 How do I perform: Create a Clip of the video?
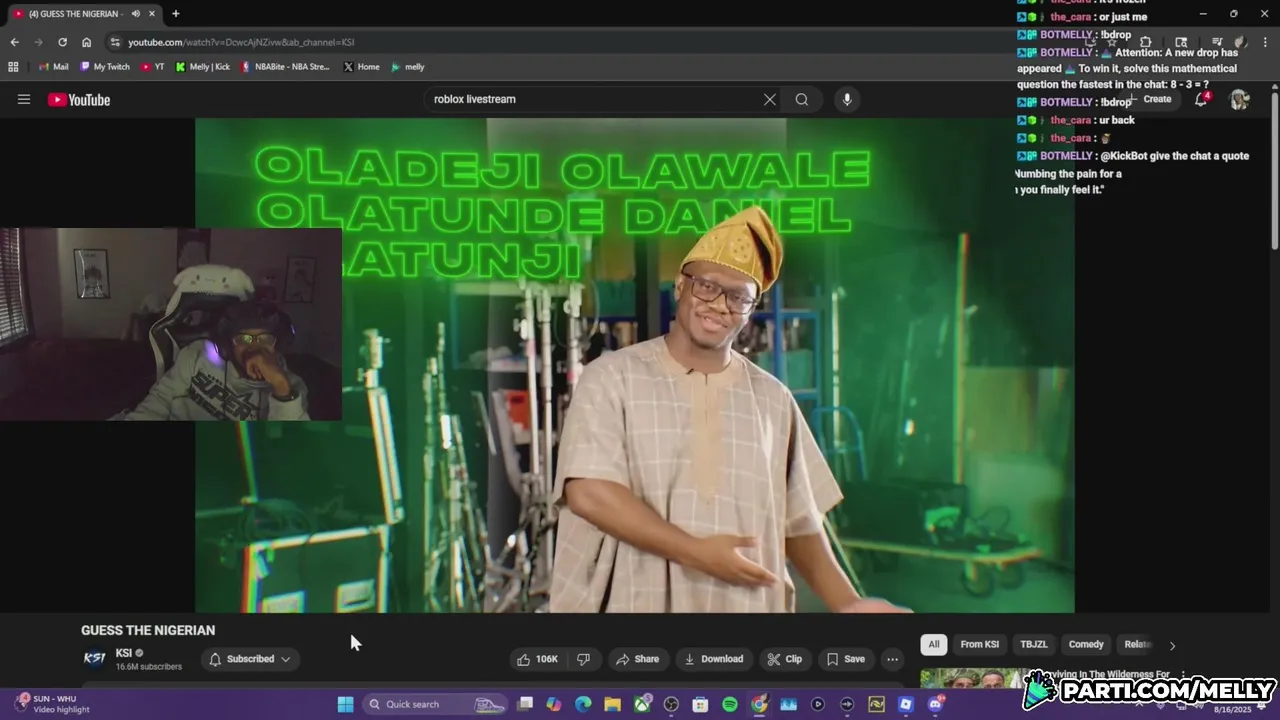(785, 659)
